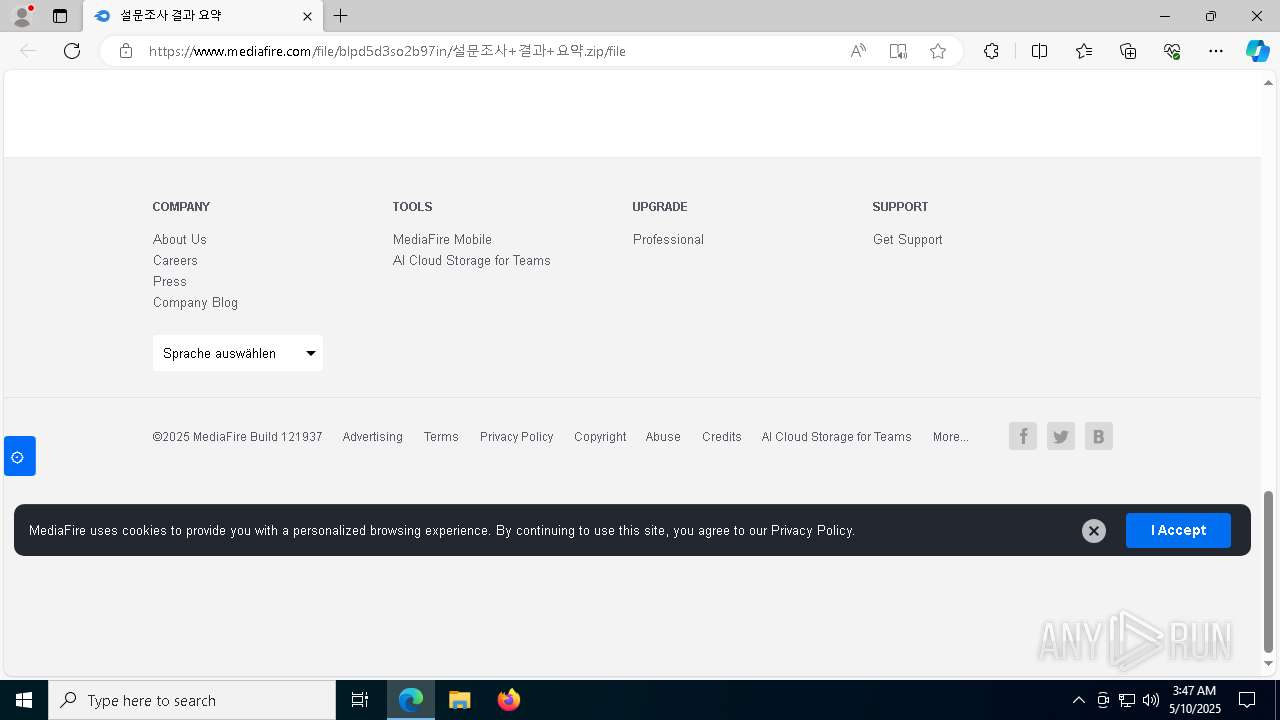
Task: Open the Company Blog link
Action: (x=195, y=302)
